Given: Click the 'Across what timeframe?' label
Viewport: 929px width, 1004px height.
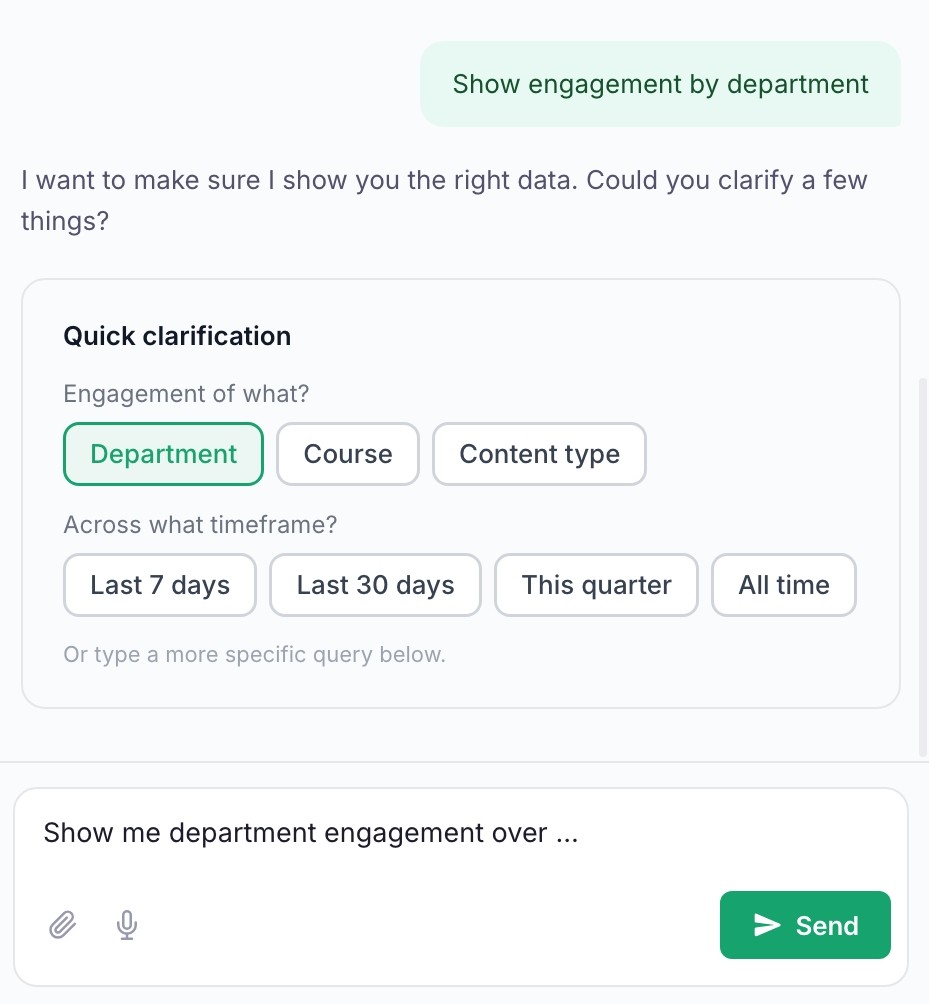Looking at the screenshot, I should pyautogui.click(x=200, y=525).
